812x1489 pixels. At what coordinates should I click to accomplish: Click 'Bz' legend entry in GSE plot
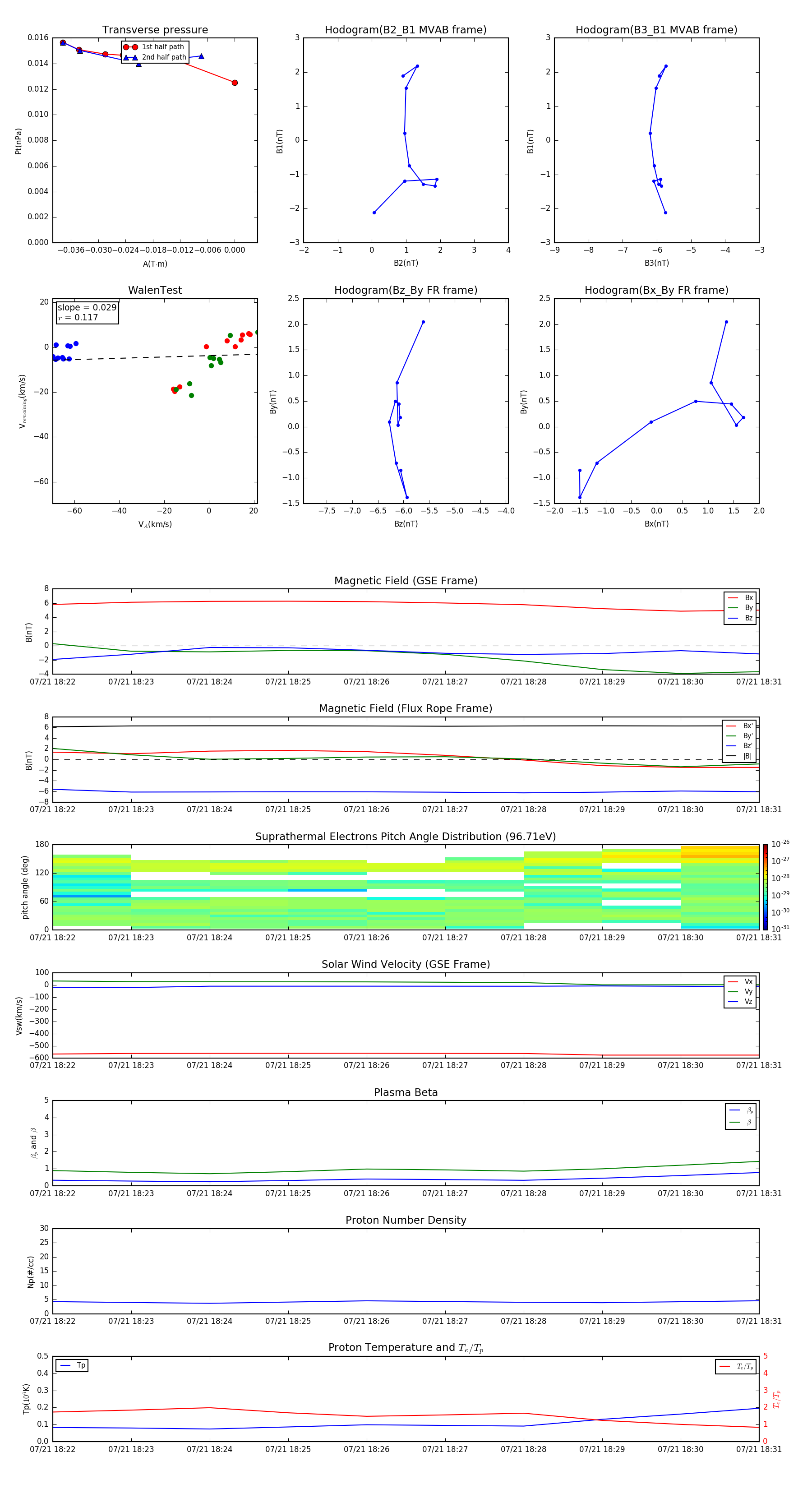click(740, 619)
